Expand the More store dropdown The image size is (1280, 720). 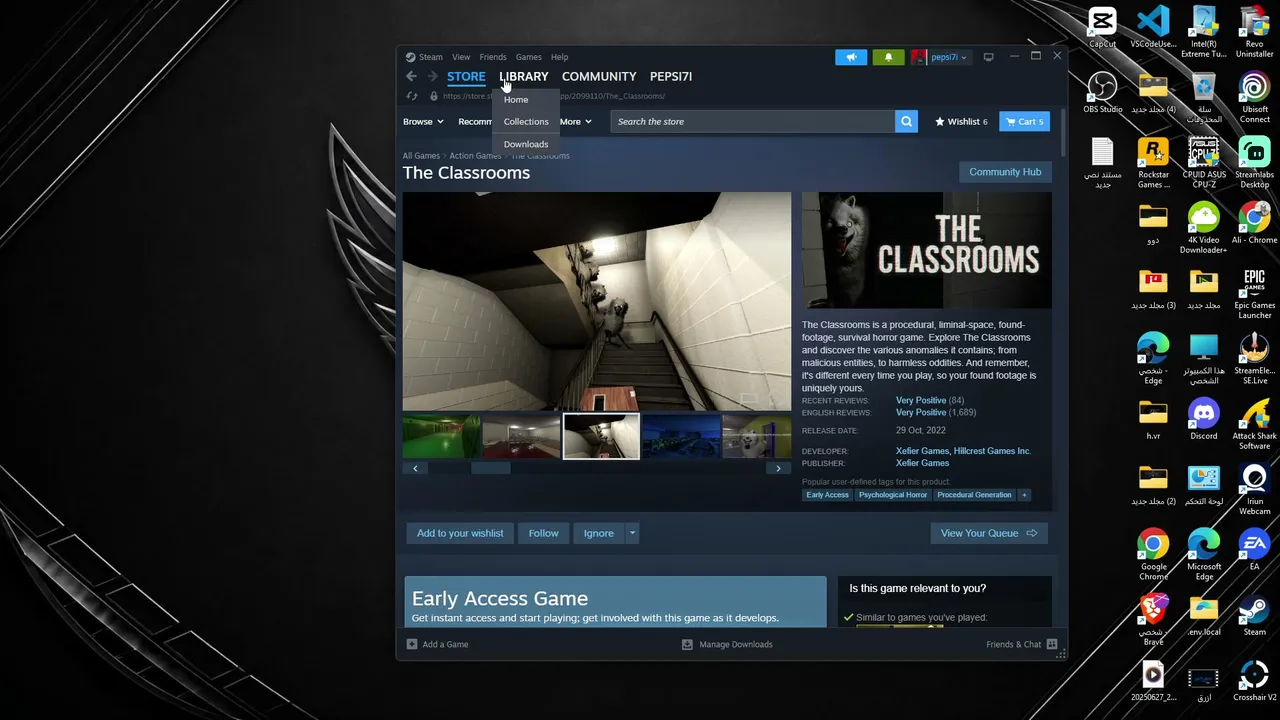tap(575, 122)
